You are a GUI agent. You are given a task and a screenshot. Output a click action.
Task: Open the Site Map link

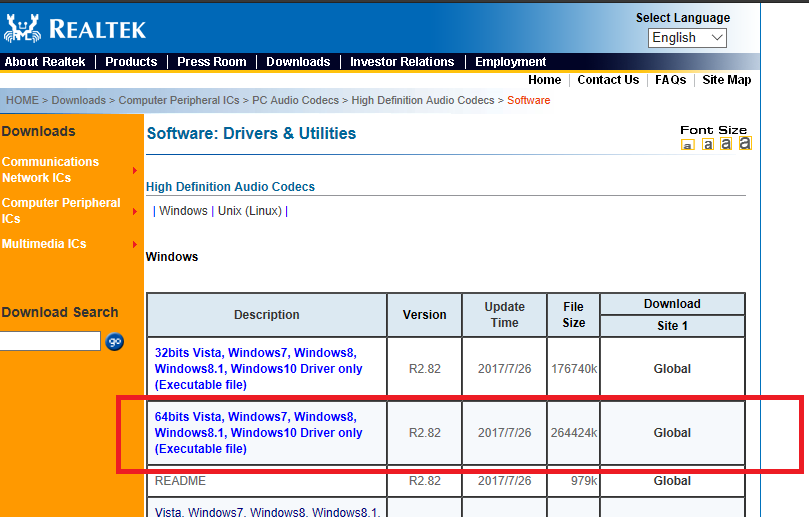[x=726, y=80]
